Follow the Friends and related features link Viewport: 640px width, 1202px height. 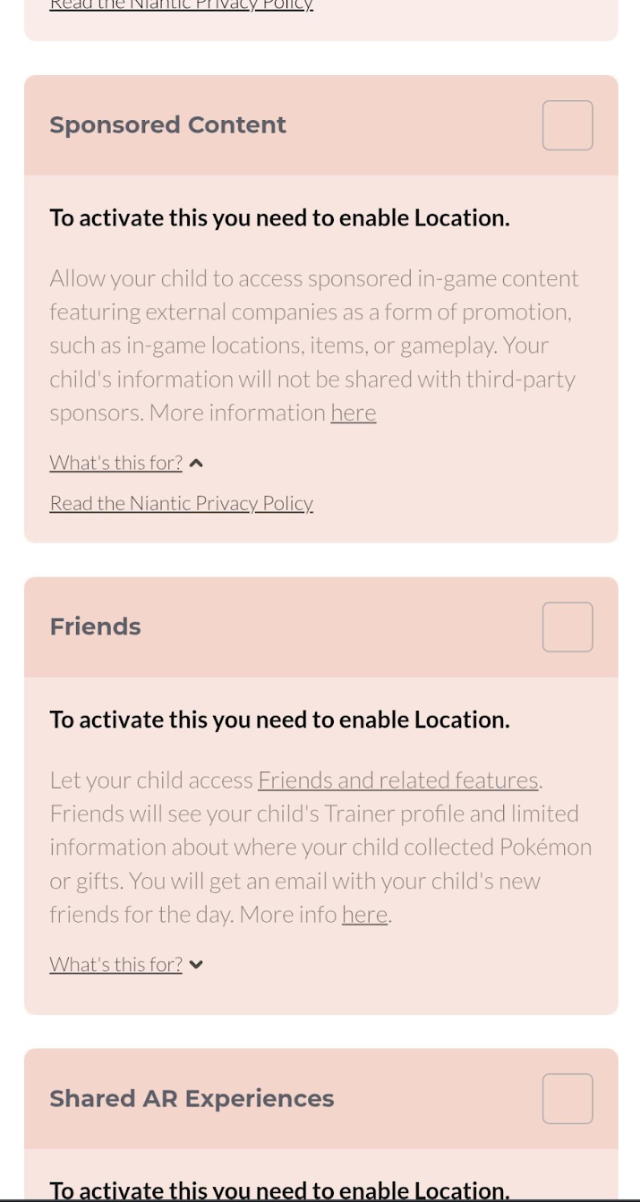click(x=399, y=779)
